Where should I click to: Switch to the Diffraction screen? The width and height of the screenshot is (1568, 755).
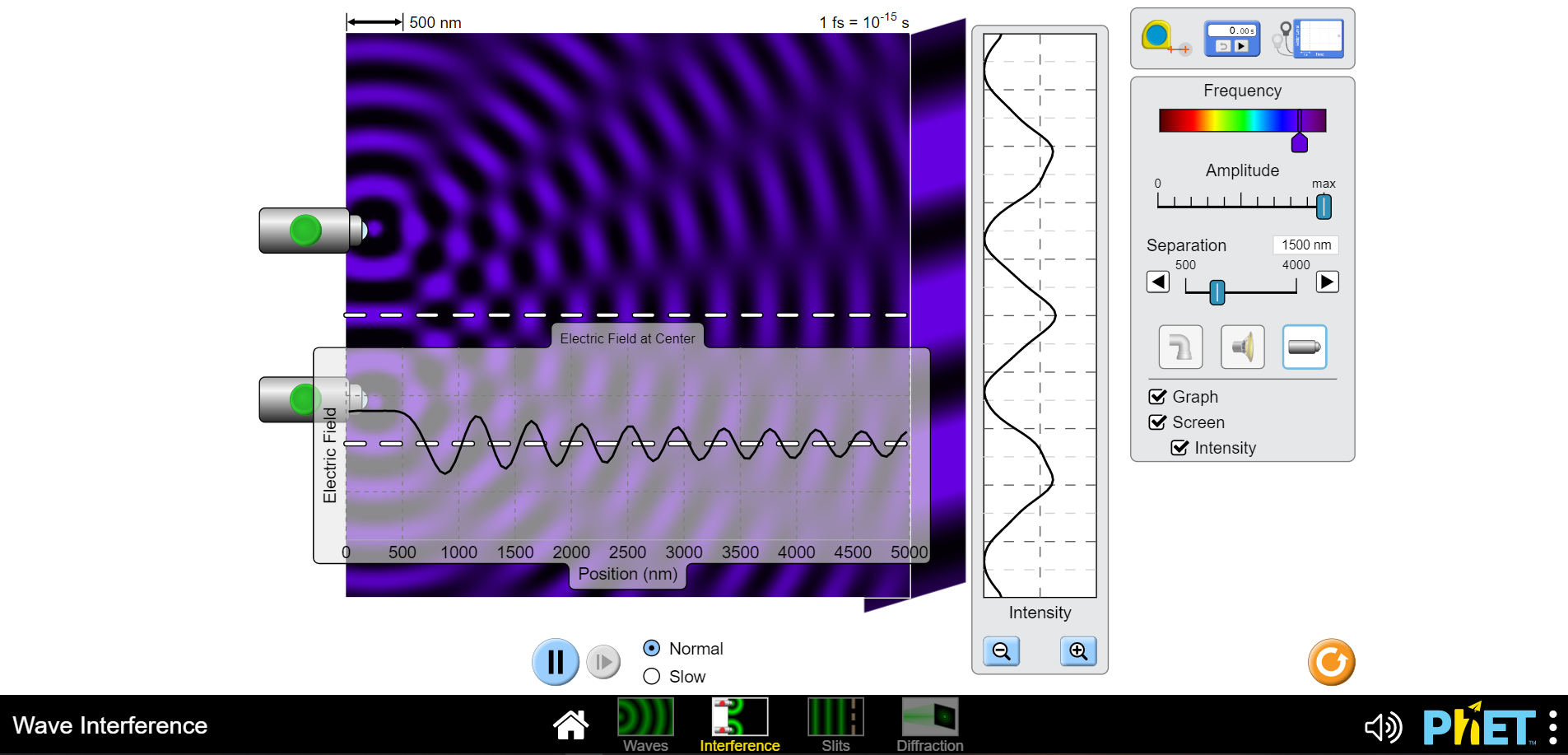929,720
